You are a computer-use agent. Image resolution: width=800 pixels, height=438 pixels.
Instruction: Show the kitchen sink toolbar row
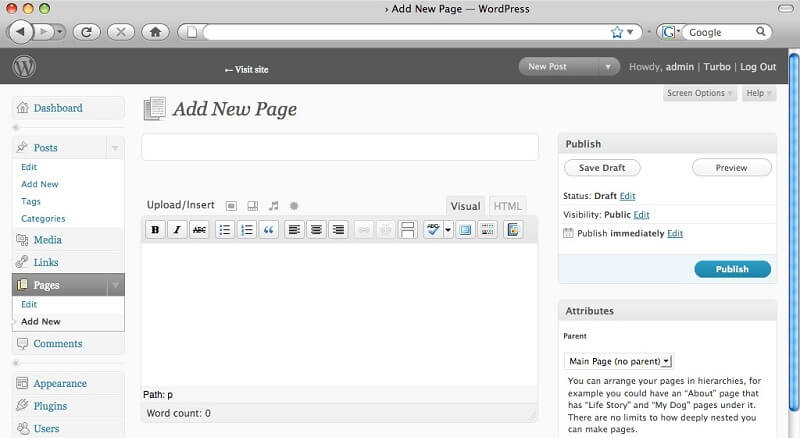click(x=487, y=230)
